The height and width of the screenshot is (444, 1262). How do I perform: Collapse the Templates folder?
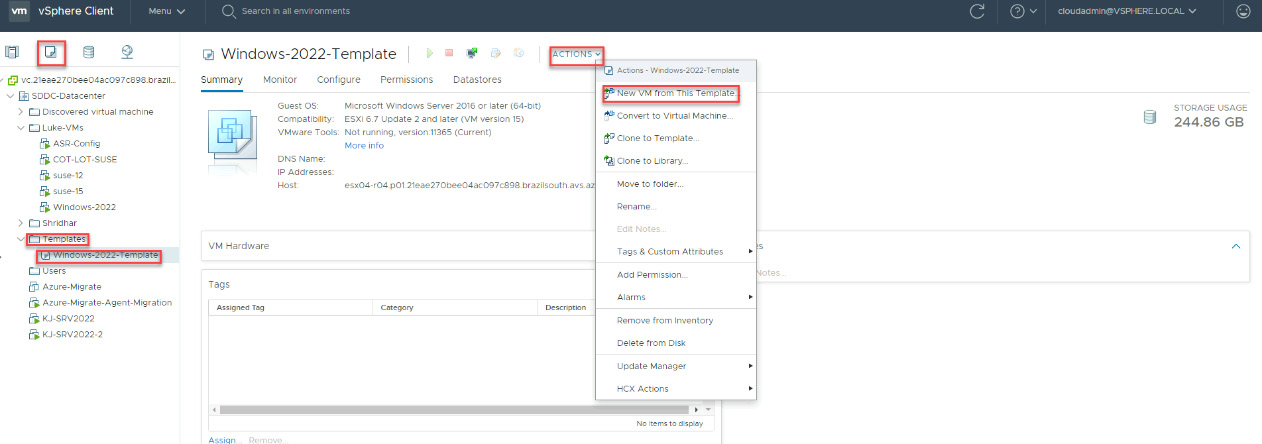[21, 239]
